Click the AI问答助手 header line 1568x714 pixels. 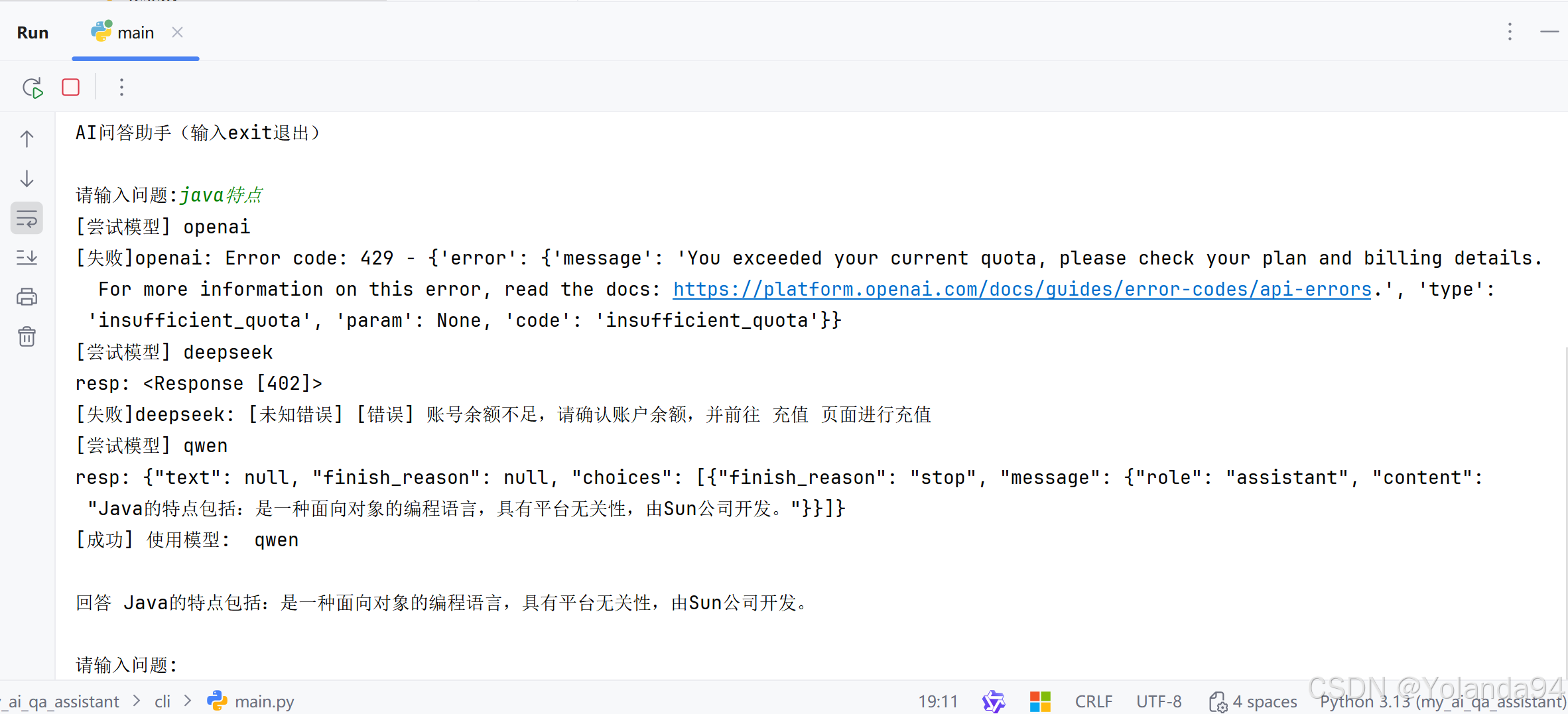tap(198, 133)
